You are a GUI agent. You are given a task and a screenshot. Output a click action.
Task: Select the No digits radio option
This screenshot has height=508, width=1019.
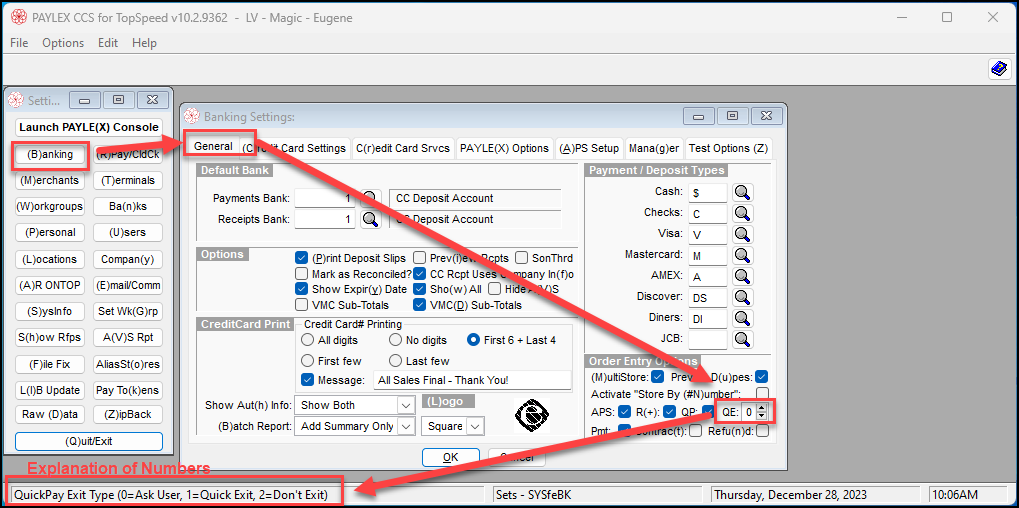[395, 340]
